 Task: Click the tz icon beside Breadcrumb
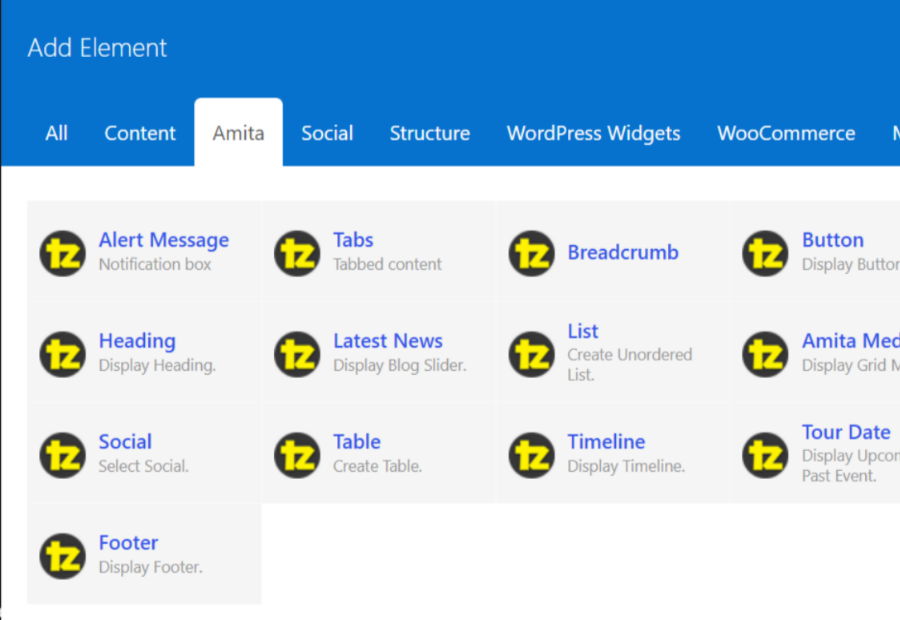pos(532,253)
